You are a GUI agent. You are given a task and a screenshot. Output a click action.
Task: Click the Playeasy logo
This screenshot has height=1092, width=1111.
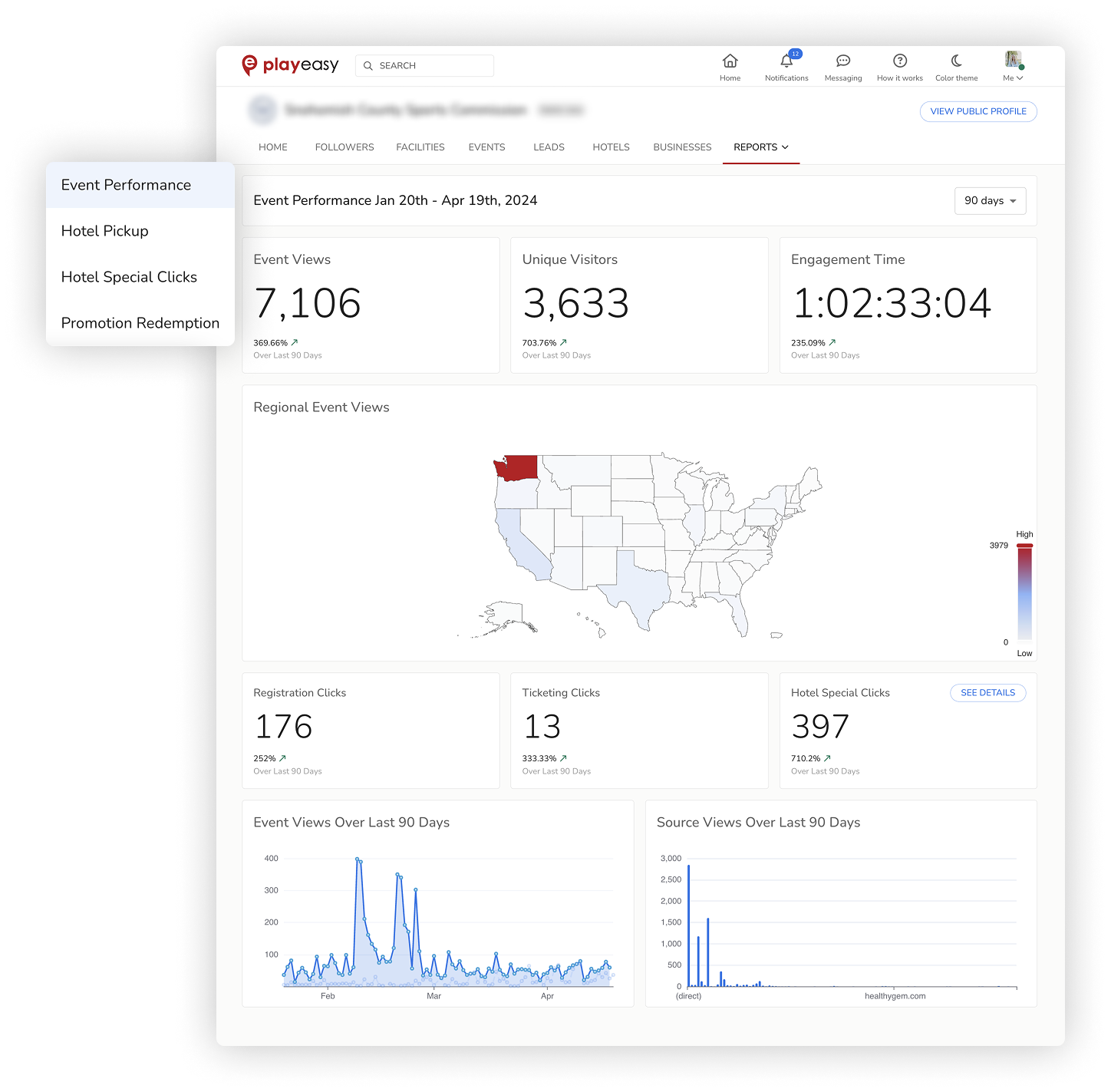290,65
